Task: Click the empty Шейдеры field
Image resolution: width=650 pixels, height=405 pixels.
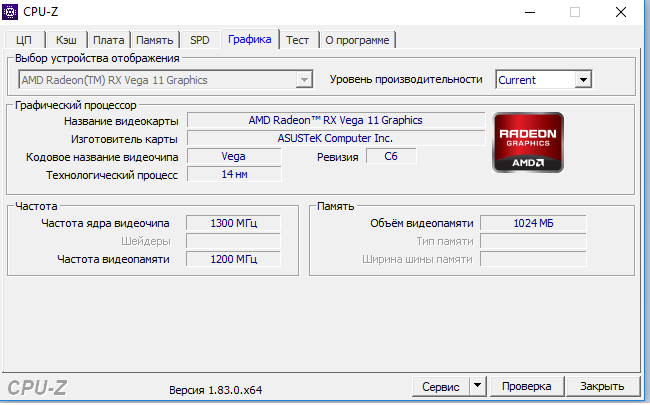Action: pyautogui.click(x=233, y=241)
